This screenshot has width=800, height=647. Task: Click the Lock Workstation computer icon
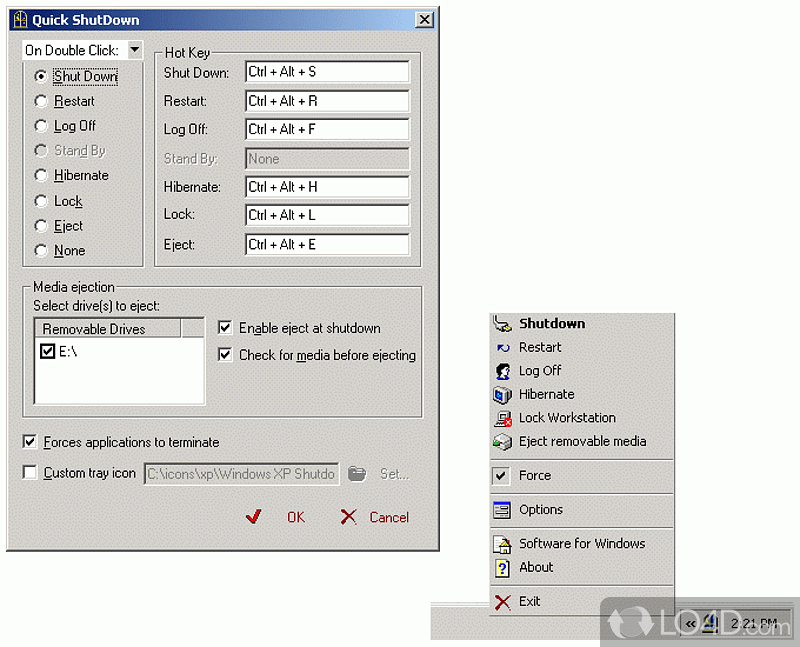tap(503, 418)
